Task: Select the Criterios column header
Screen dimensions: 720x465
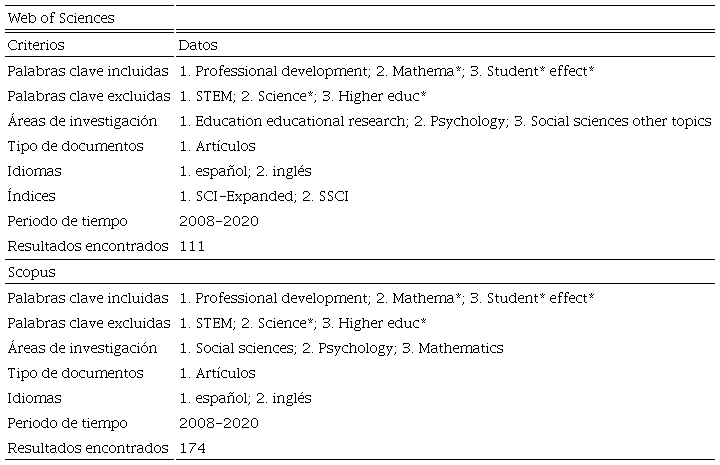Action: (x=35, y=45)
